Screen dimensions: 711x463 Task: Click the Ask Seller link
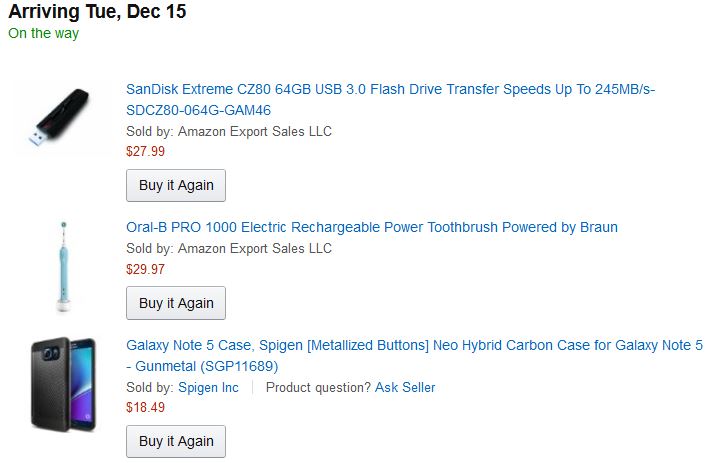(x=405, y=387)
